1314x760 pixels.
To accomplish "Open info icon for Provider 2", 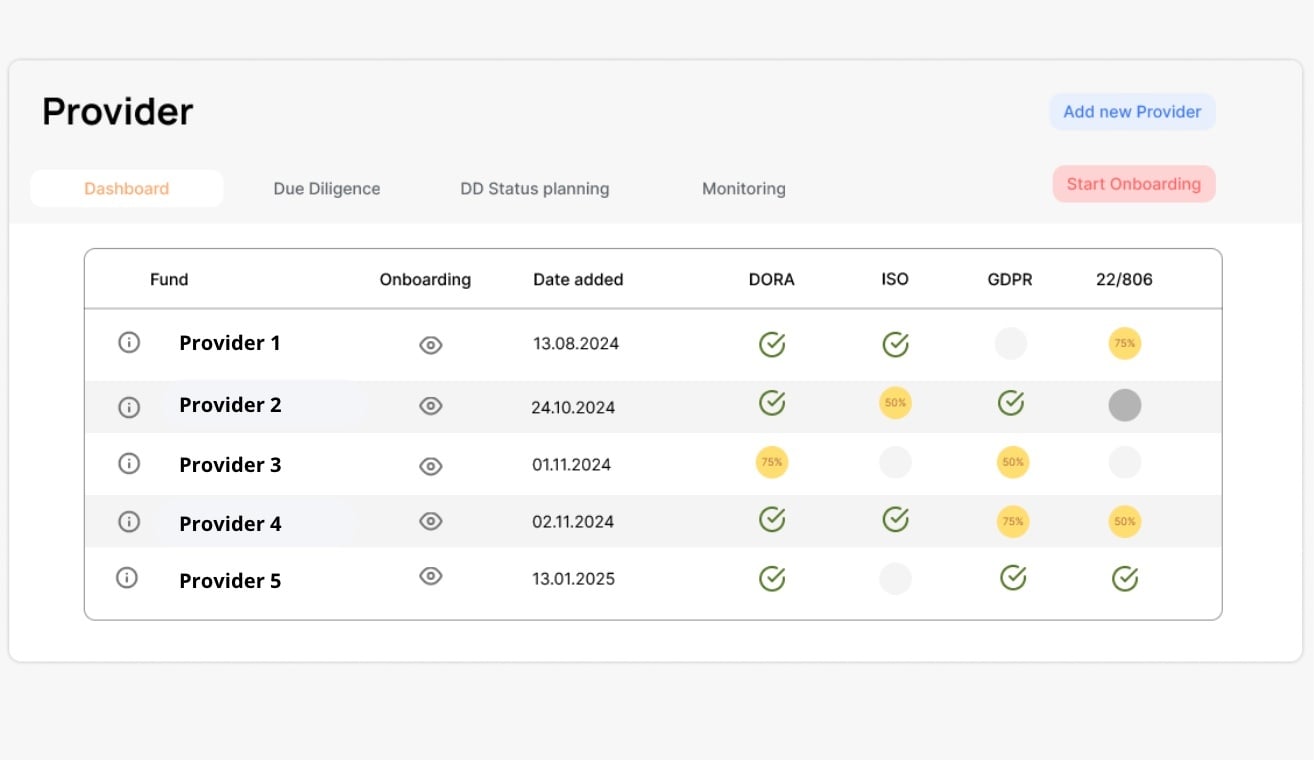I will 128,407.
